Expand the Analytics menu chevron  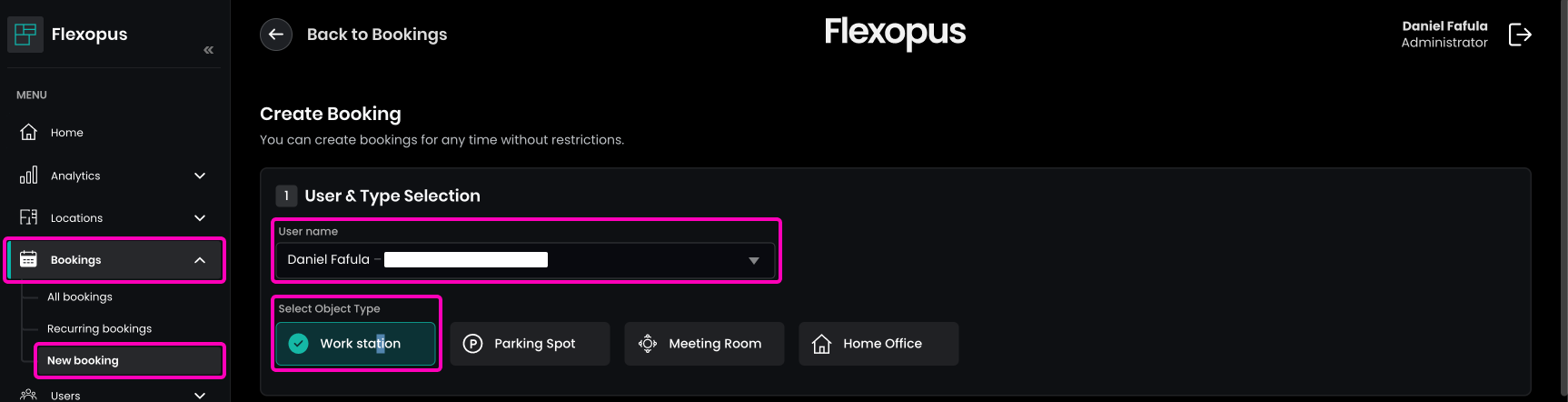pyautogui.click(x=200, y=176)
